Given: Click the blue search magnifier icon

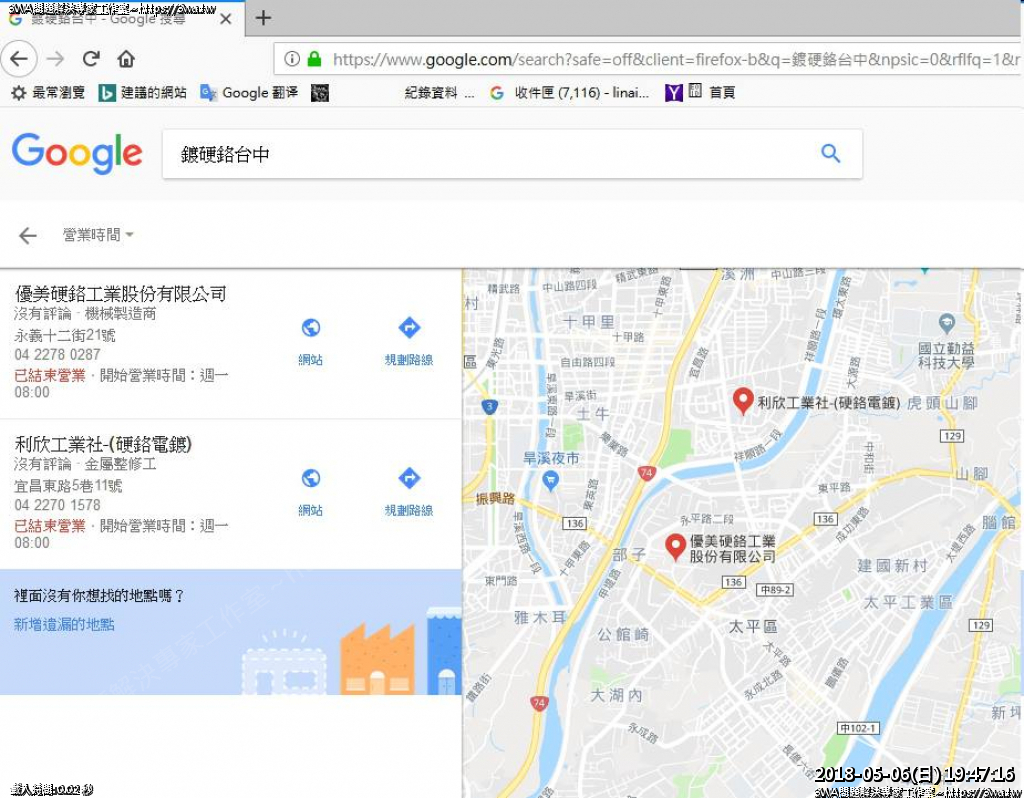Looking at the screenshot, I should [x=830, y=154].
